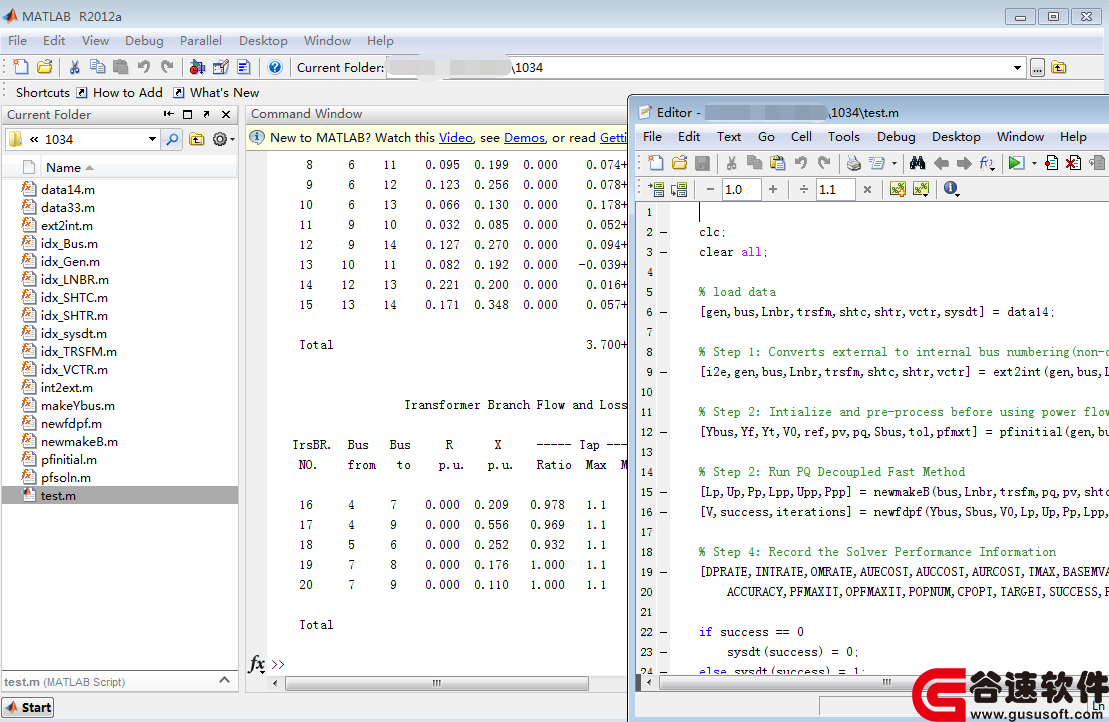Undock the Current Folder panel

click(207, 114)
